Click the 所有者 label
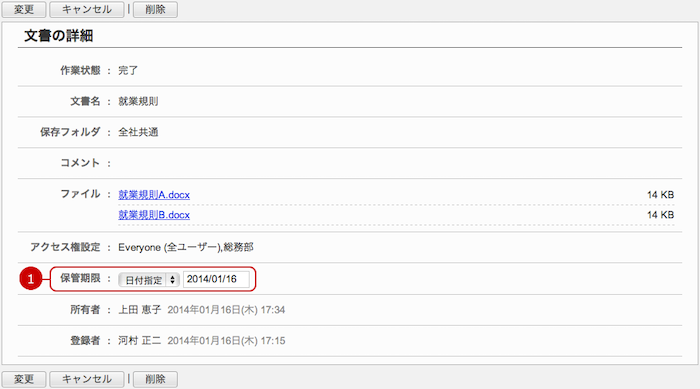The width and height of the screenshot is (700, 389). 85,310
